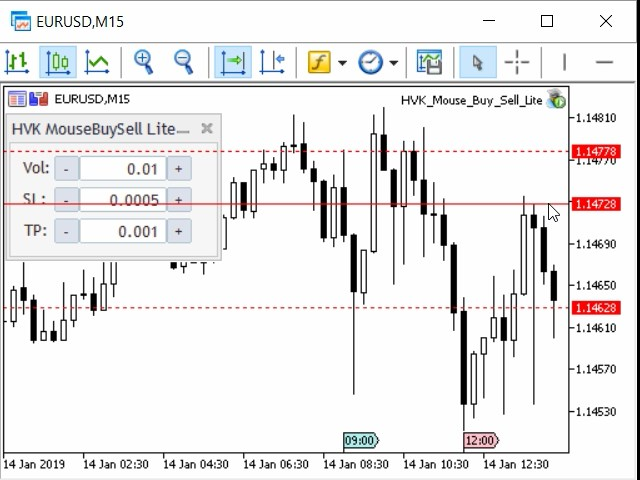640x480 pixels.
Task: Click the TP value field 0.001
Action: click(x=123, y=231)
